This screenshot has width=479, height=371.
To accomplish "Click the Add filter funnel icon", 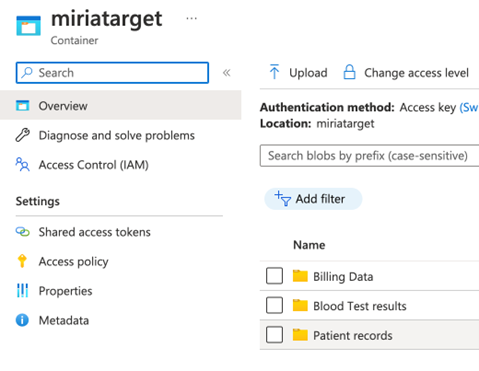I will pyautogui.click(x=283, y=199).
